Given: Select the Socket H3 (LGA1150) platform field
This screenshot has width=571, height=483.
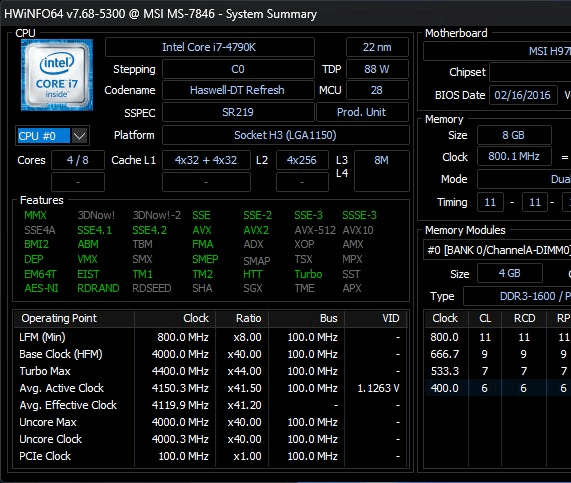Looking at the screenshot, I should click(x=285, y=136).
